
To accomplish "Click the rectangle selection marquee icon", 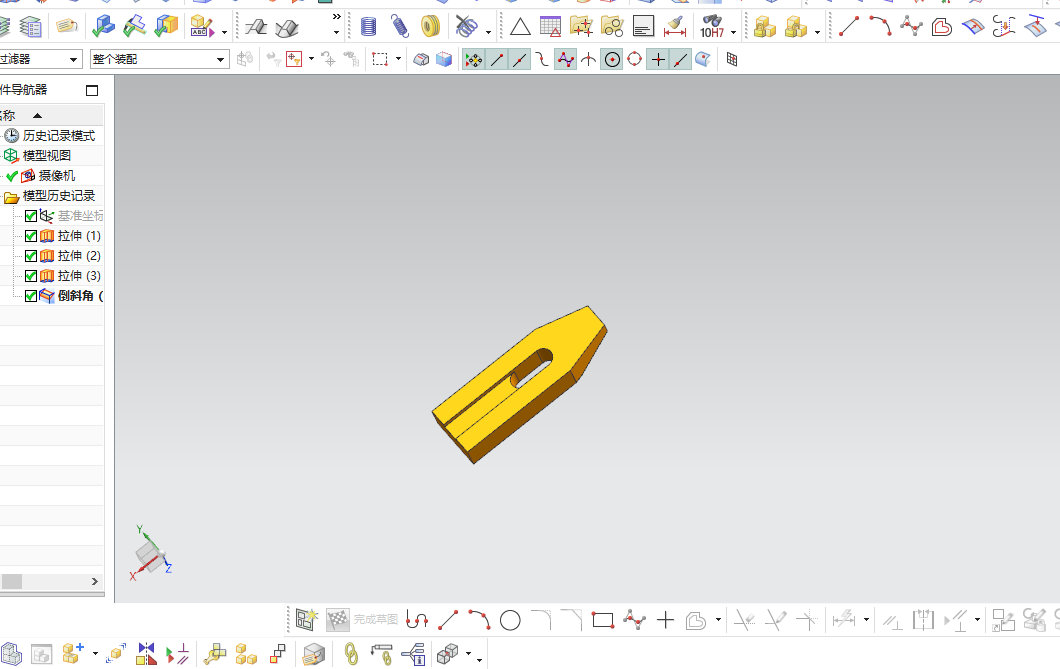I will point(380,59).
